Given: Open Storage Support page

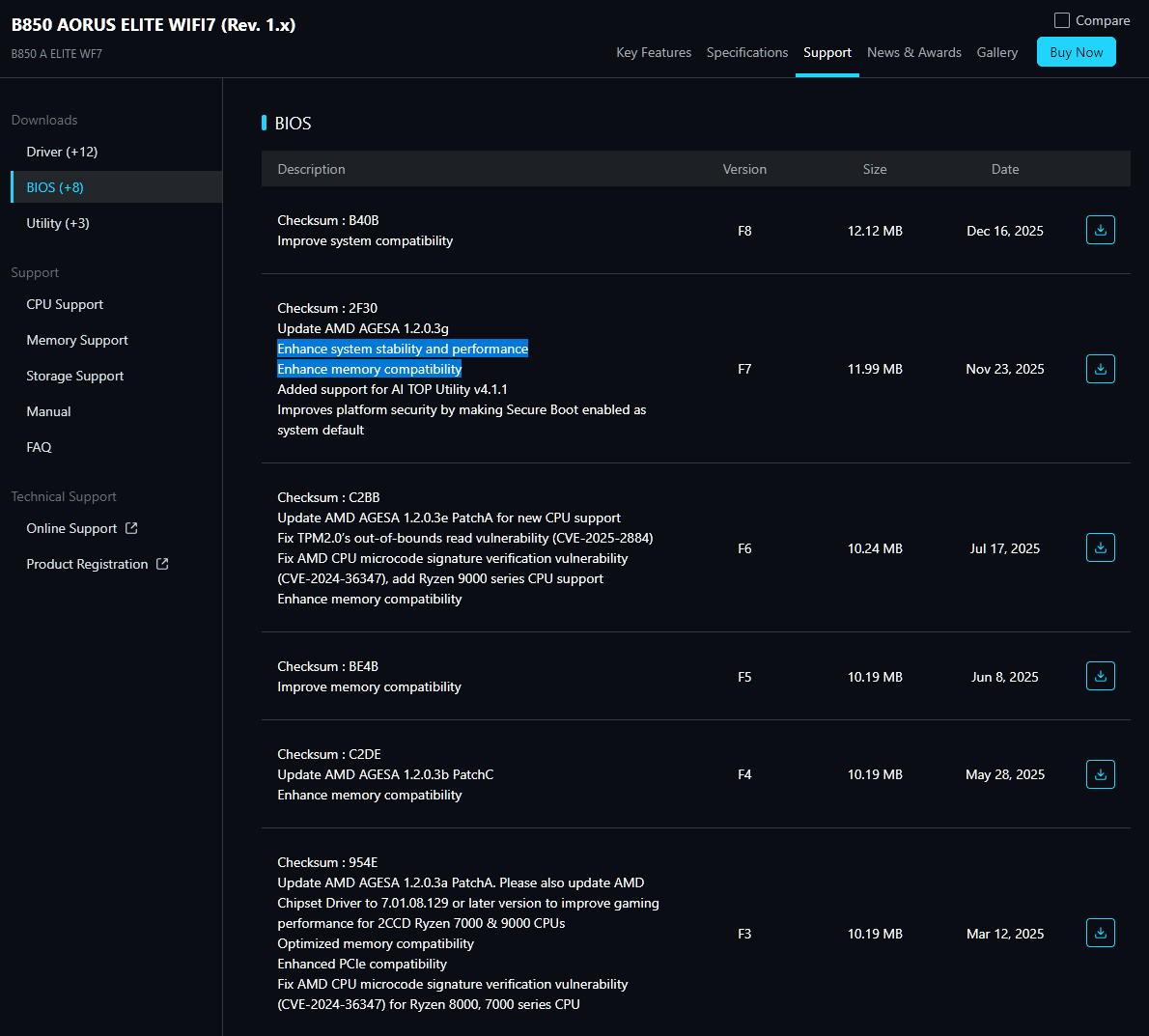Looking at the screenshot, I should [x=74, y=376].
